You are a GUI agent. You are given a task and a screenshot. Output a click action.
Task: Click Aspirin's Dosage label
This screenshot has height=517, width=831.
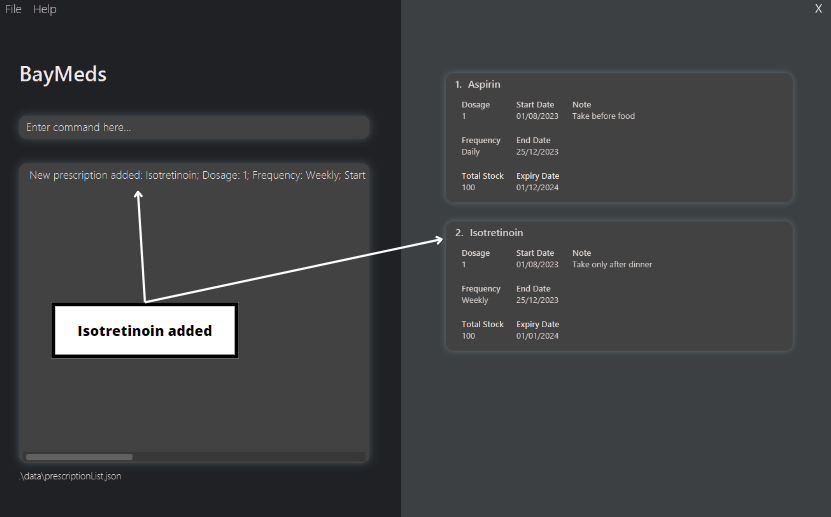click(475, 105)
